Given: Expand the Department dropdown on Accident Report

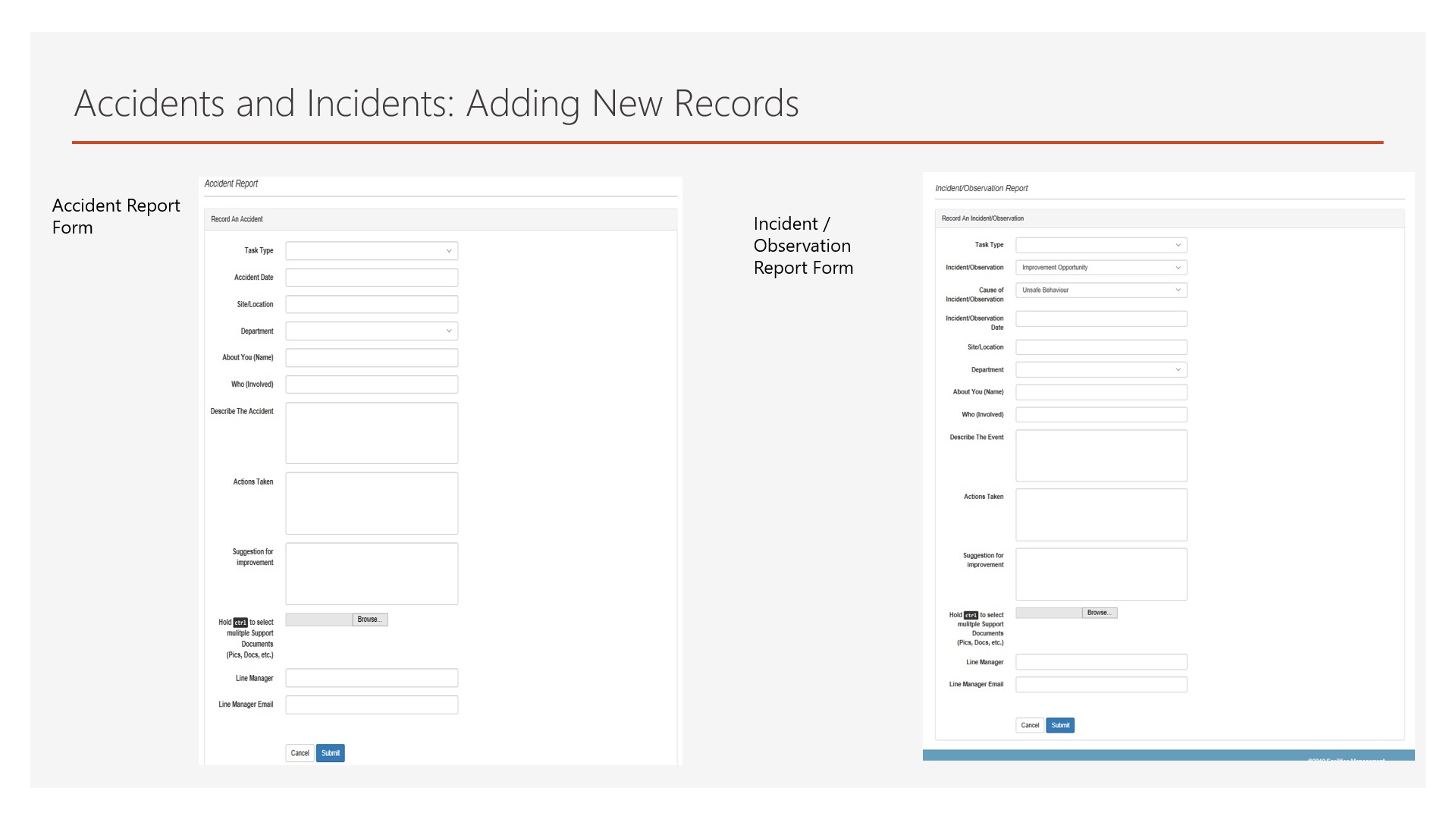Looking at the screenshot, I should [x=371, y=331].
